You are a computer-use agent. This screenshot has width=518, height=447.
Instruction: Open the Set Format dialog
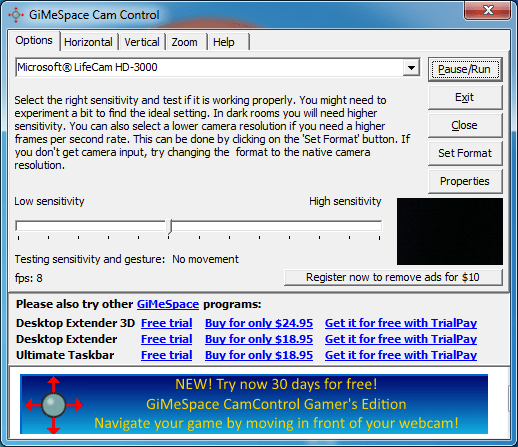point(465,153)
